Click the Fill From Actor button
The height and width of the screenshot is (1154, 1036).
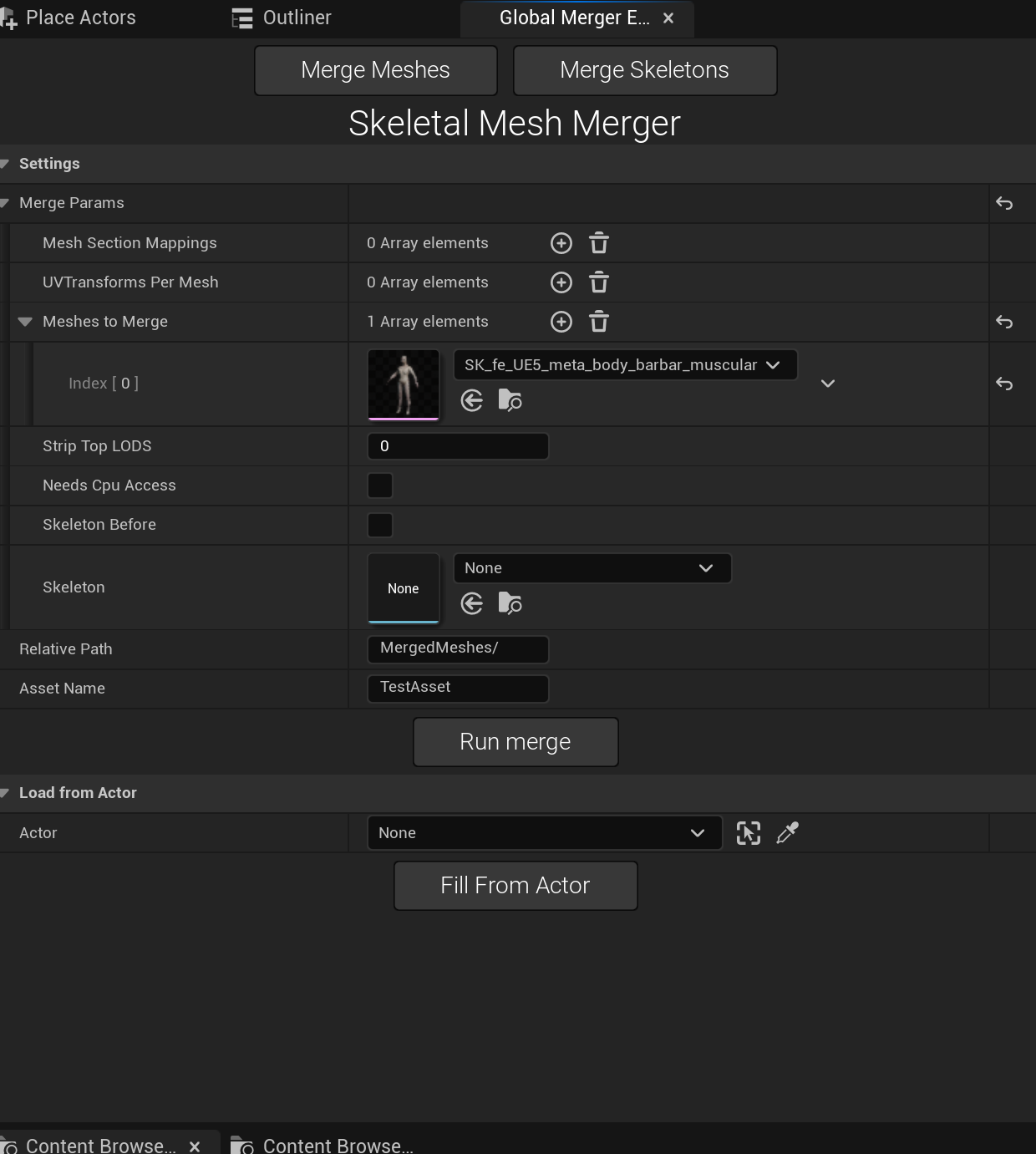click(x=515, y=885)
